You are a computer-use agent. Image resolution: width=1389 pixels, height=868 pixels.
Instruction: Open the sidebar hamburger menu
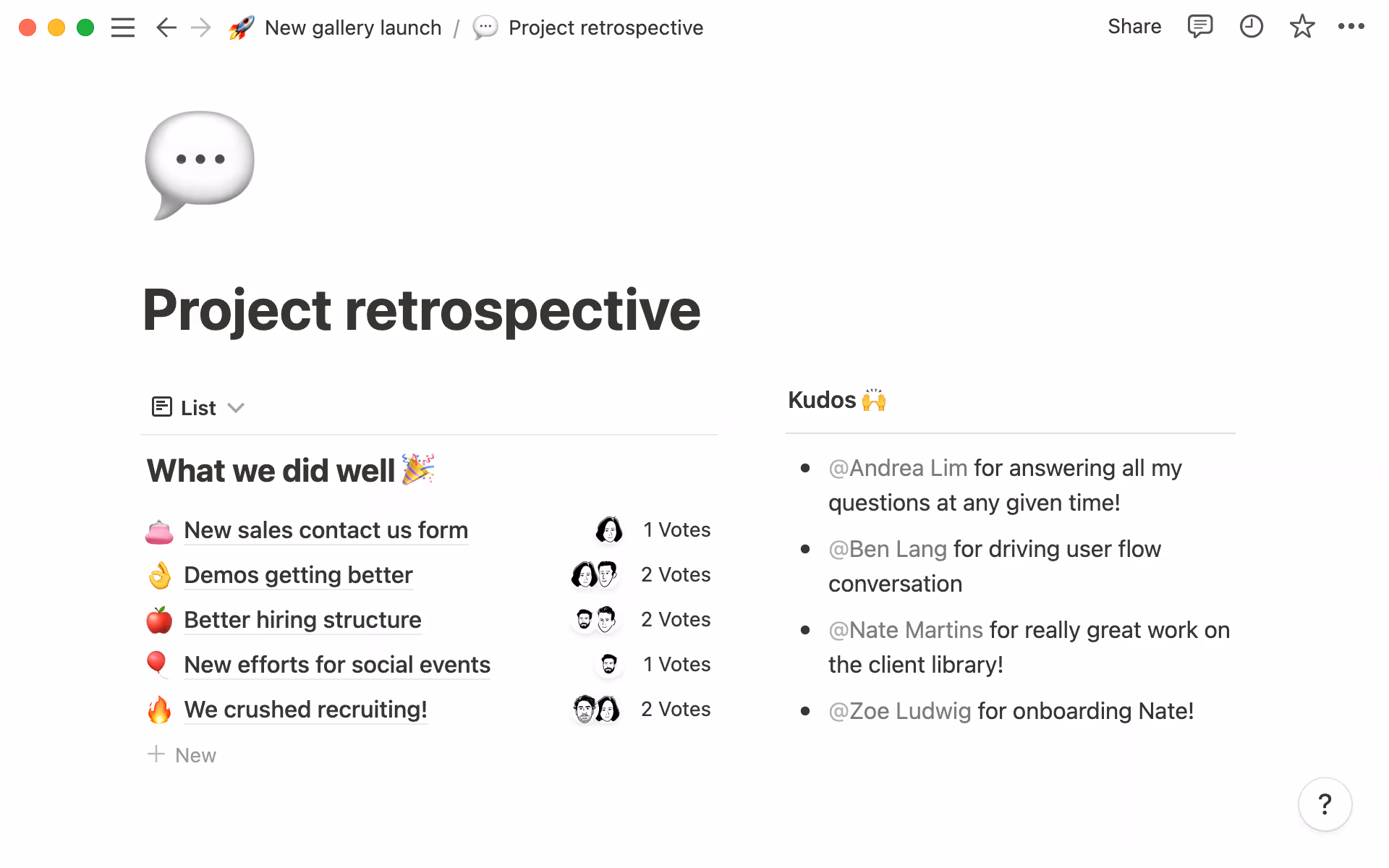(x=123, y=27)
